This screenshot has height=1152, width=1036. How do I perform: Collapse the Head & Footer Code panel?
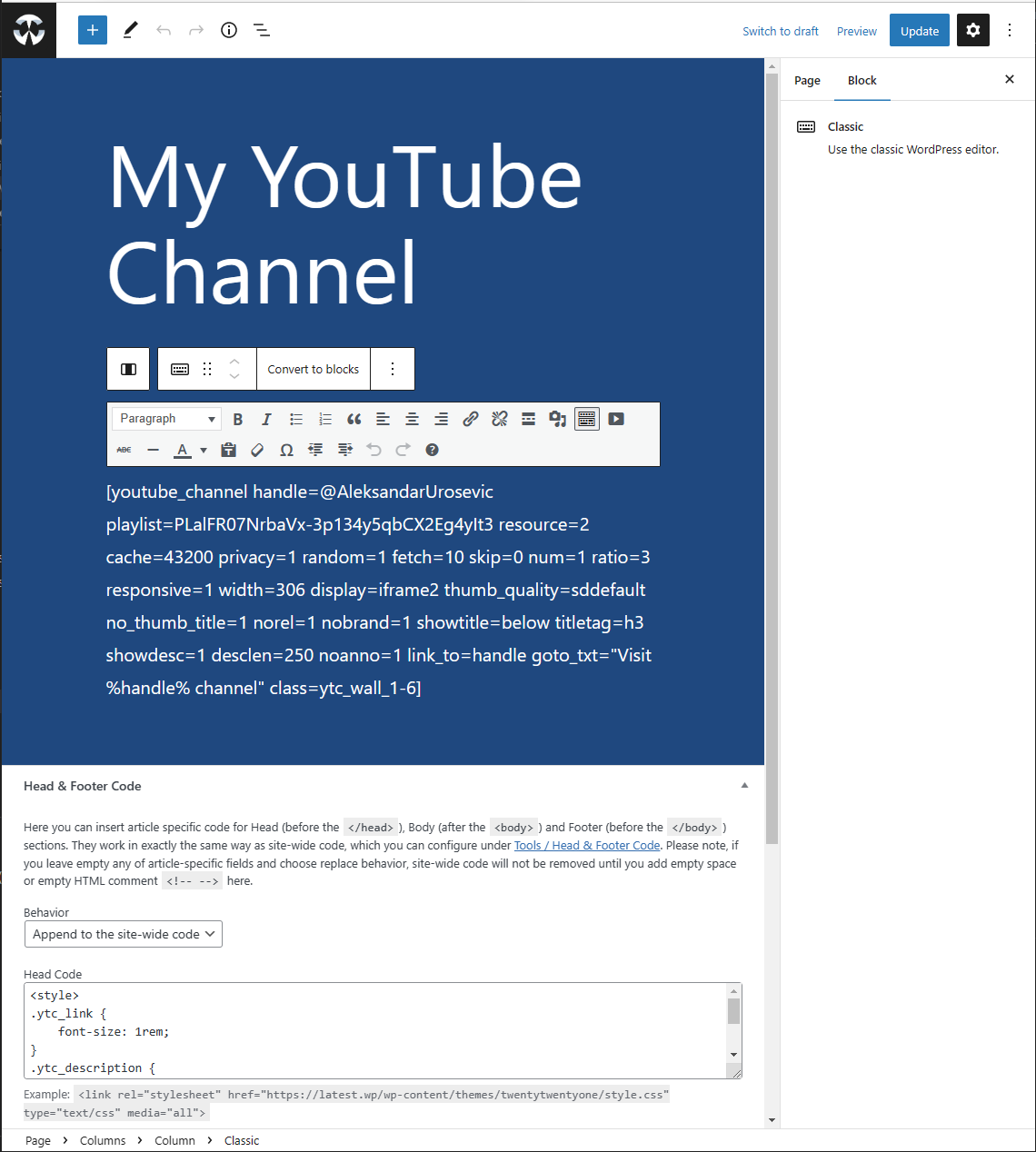click(744, 786)
